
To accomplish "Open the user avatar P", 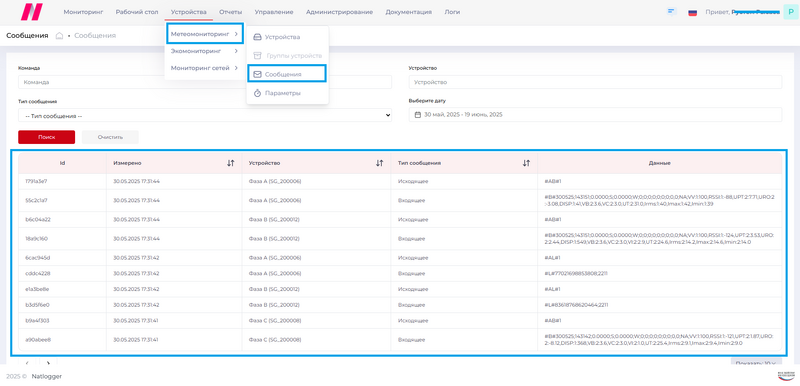I will pyautogui.click(x=790, y=12).
